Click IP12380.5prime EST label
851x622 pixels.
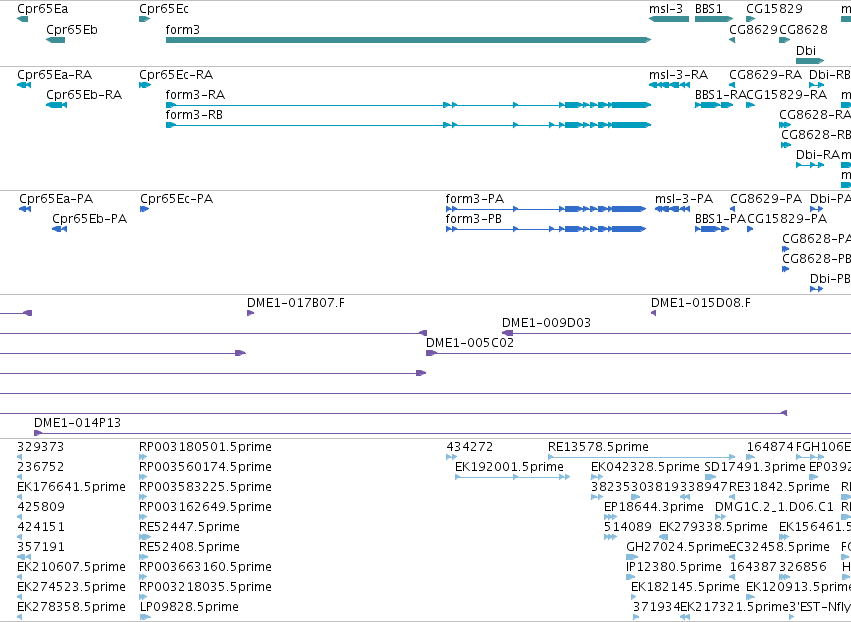(x=674, y=568)
